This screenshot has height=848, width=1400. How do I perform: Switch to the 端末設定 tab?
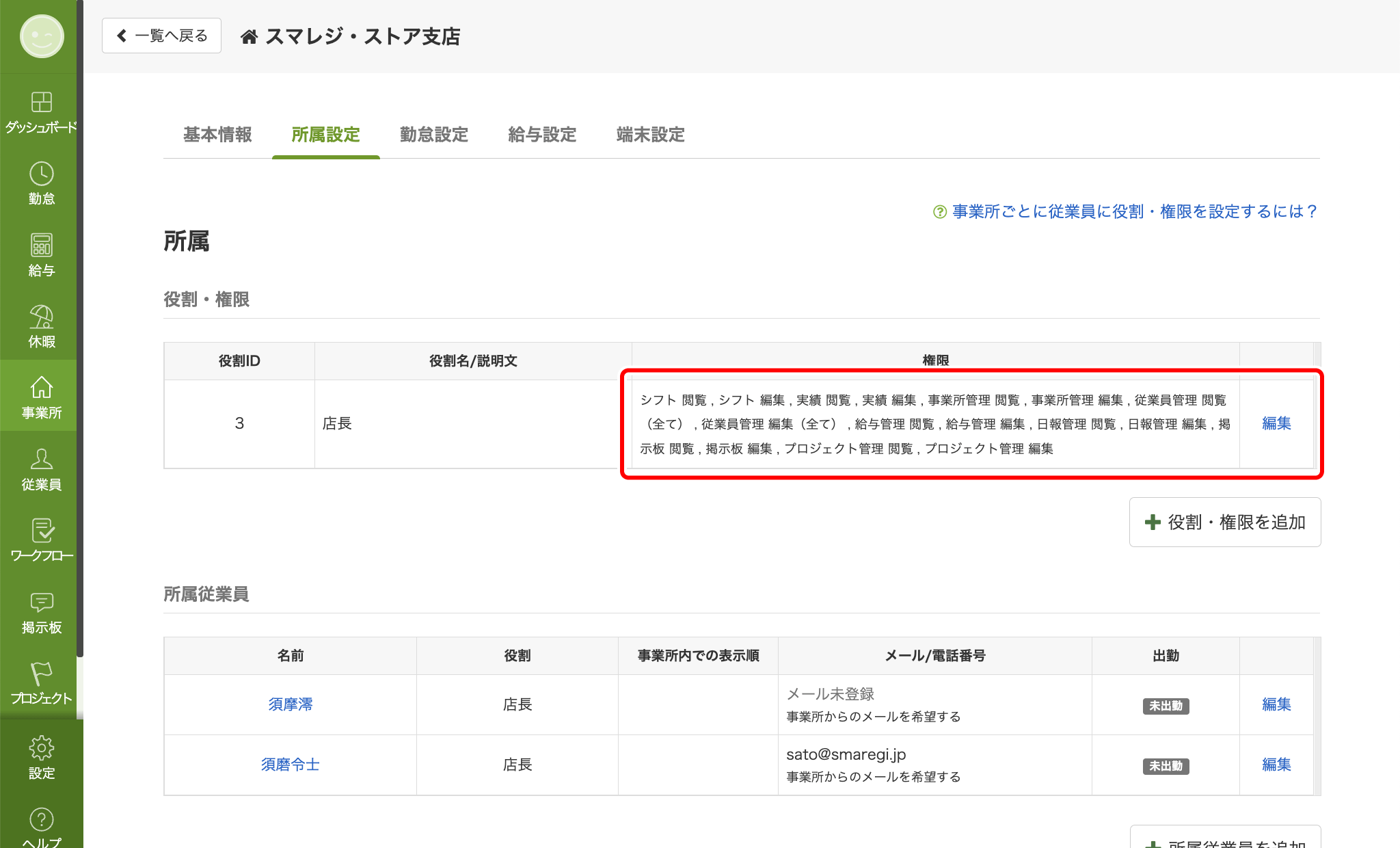[x=650, y=135]
